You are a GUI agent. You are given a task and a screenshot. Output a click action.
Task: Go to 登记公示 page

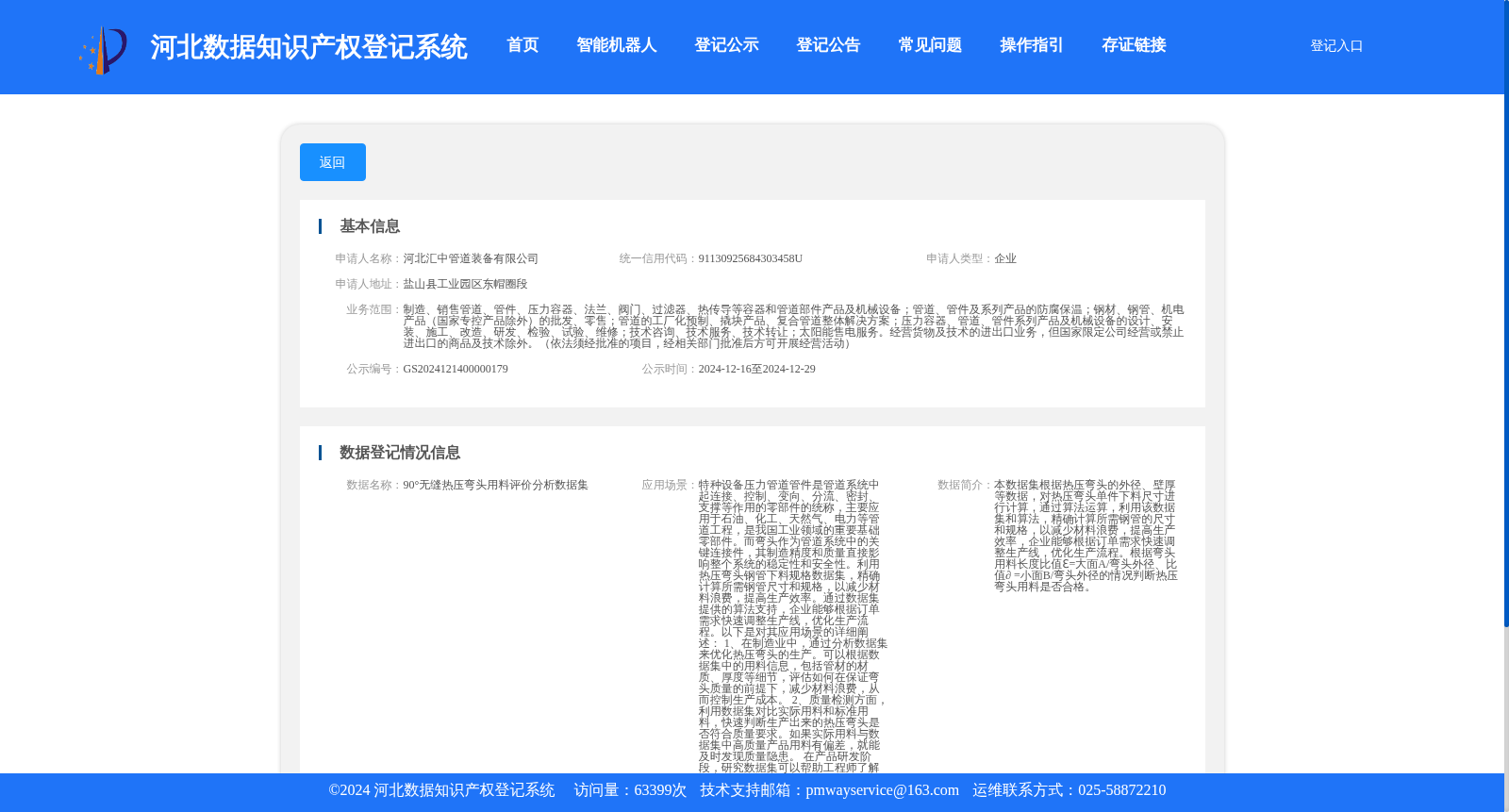(x=726, y=45)
